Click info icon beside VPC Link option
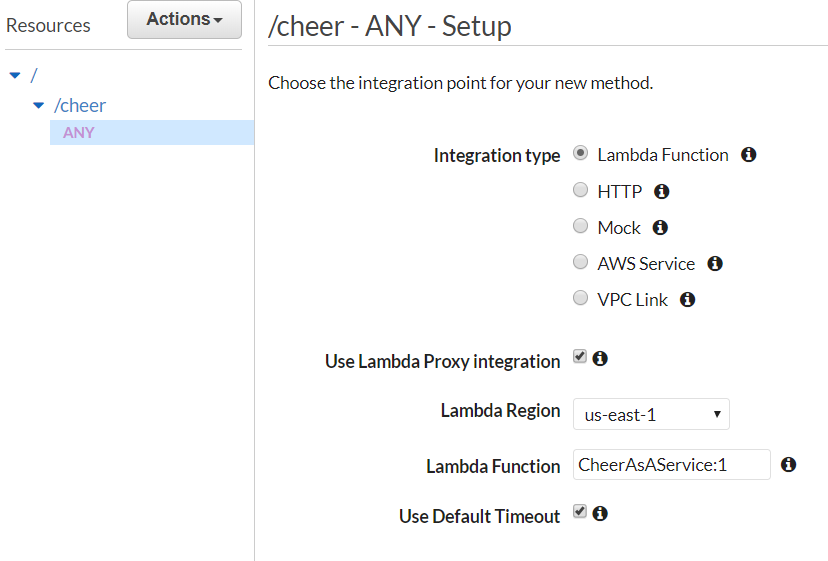Screen dimensions: 828x561 tap(687, 299)
